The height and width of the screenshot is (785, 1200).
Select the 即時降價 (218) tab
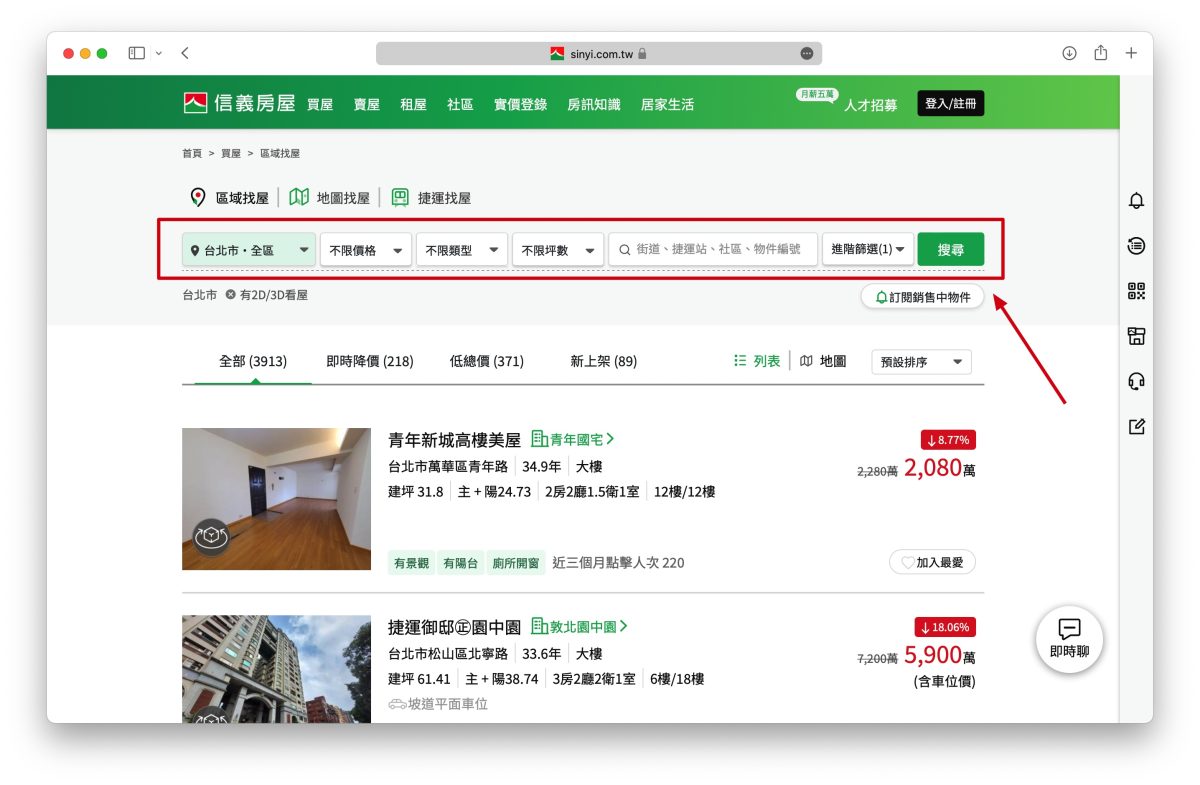[370, 361]
